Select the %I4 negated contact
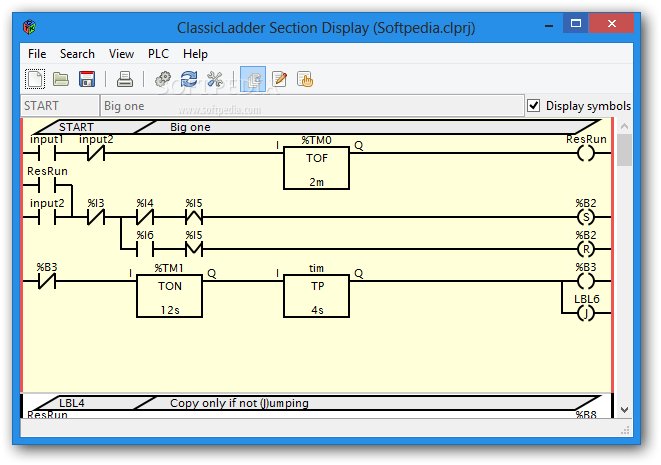This screenshot has width=661, height=465. (x=145, y=218)
